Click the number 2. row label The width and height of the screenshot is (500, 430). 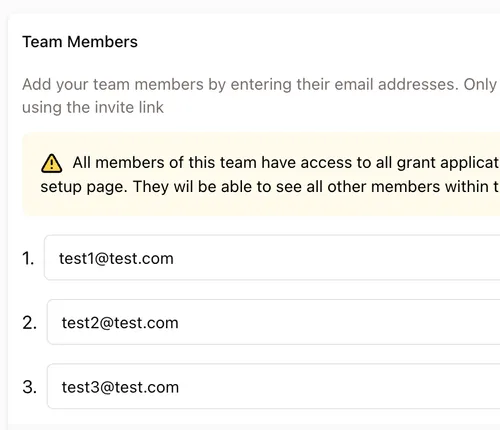coord(29,323)
